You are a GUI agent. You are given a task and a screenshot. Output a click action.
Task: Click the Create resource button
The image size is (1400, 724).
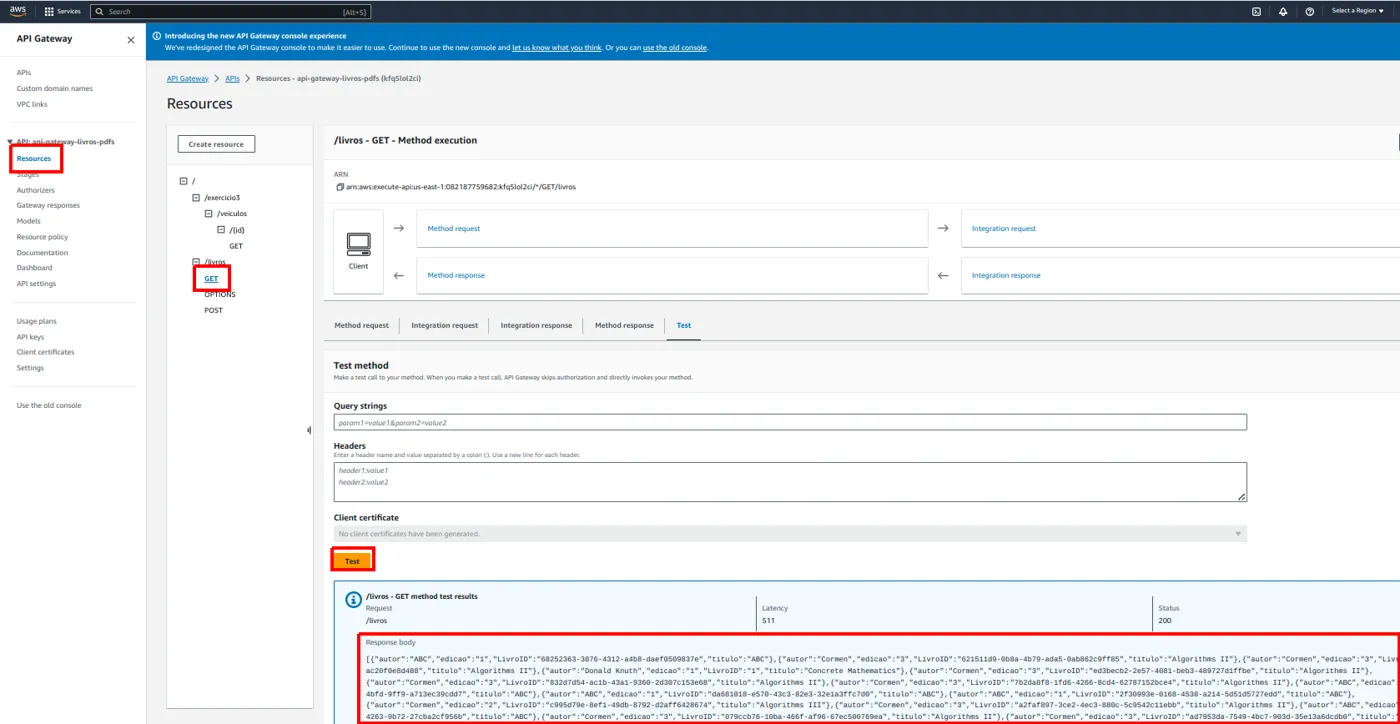[x=216, y=144]
